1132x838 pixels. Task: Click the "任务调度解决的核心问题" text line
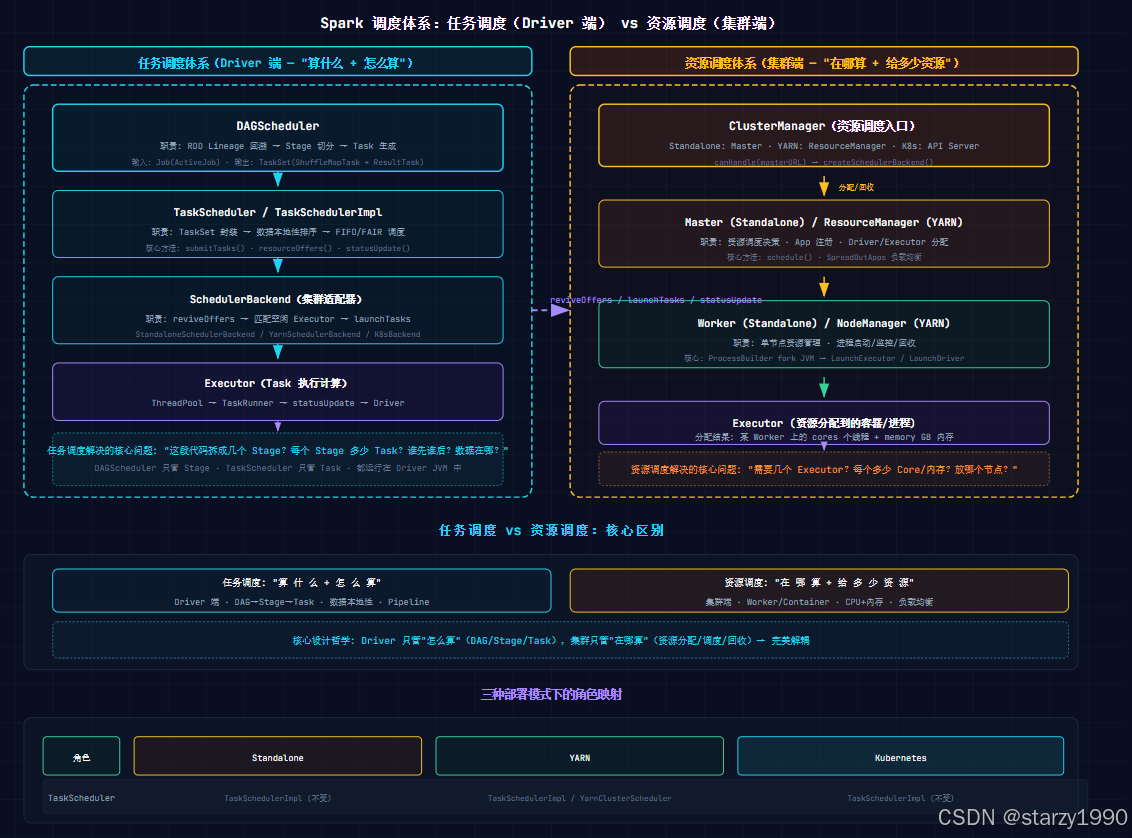(278, 450)
